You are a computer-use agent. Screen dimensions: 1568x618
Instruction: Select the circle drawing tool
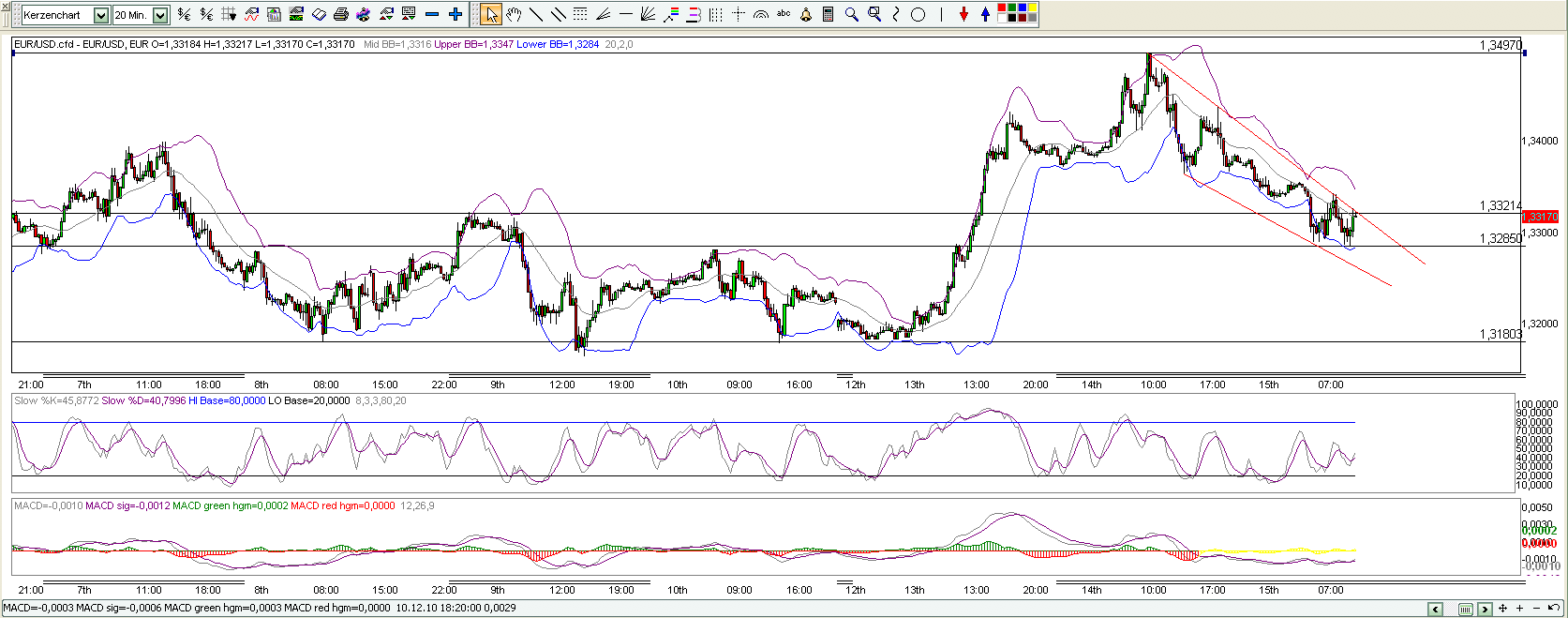pyautogui.click(x=918, y=14)
